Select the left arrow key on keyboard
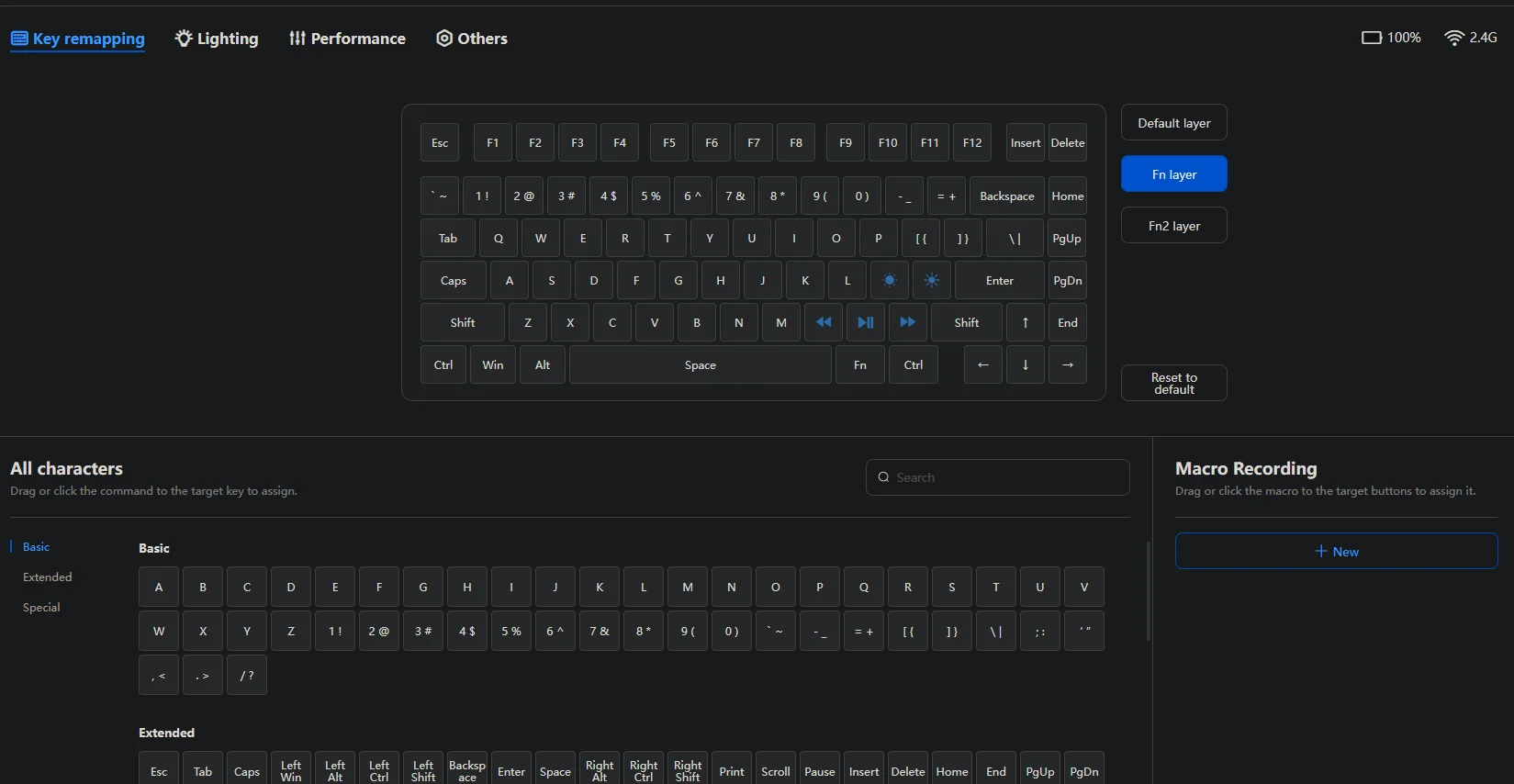The height and width of the screenshot is (784, 1514). (982, 364)
